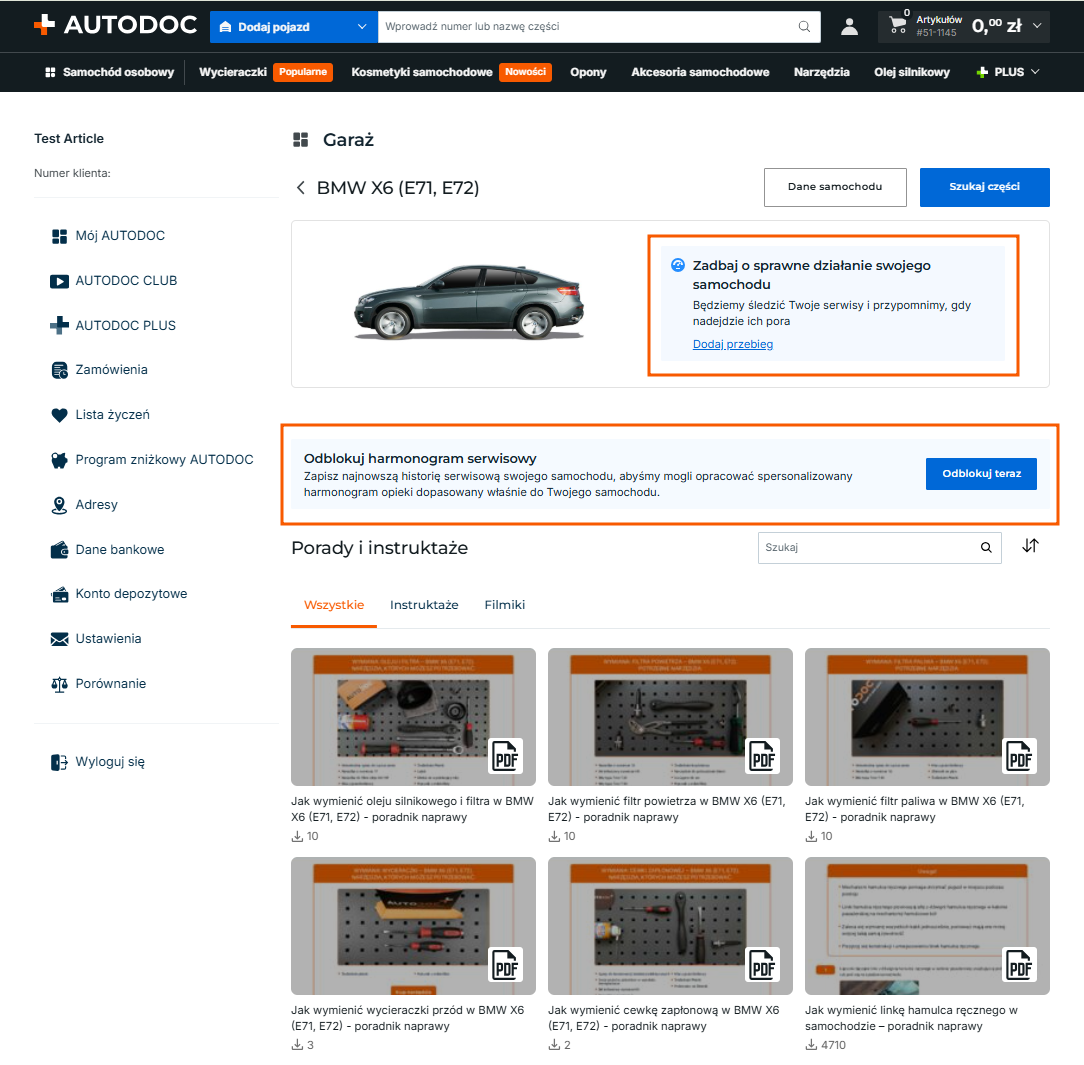Switch to the Filmiki tab

[505, 605]
